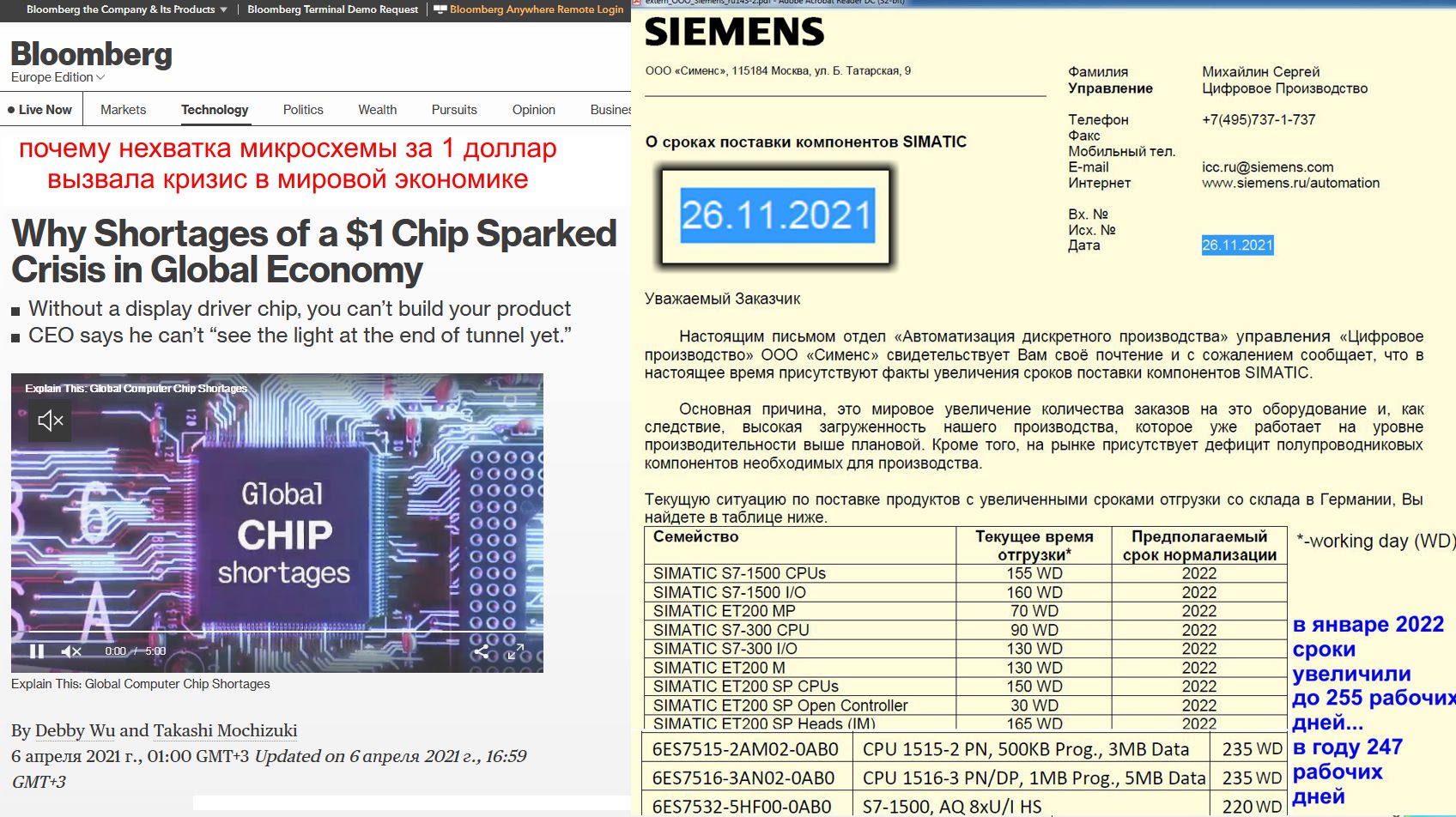Image resolution: width=1456 pixels, height=817 pixels.
Task: Click the 0:00 / 5:00 video time display
Action: (136, 651)
